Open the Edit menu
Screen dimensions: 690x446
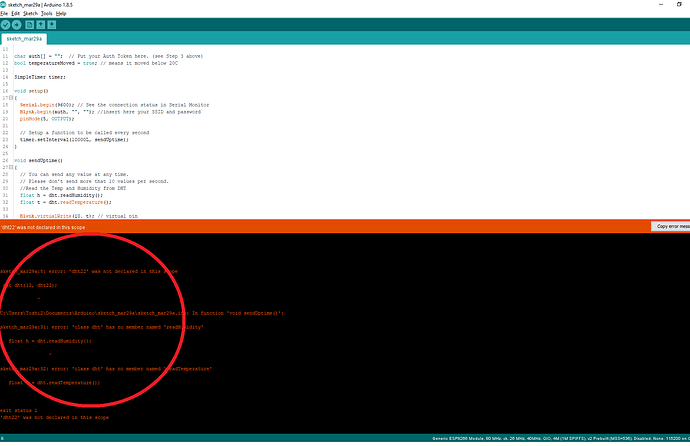(x=15, y=14)
